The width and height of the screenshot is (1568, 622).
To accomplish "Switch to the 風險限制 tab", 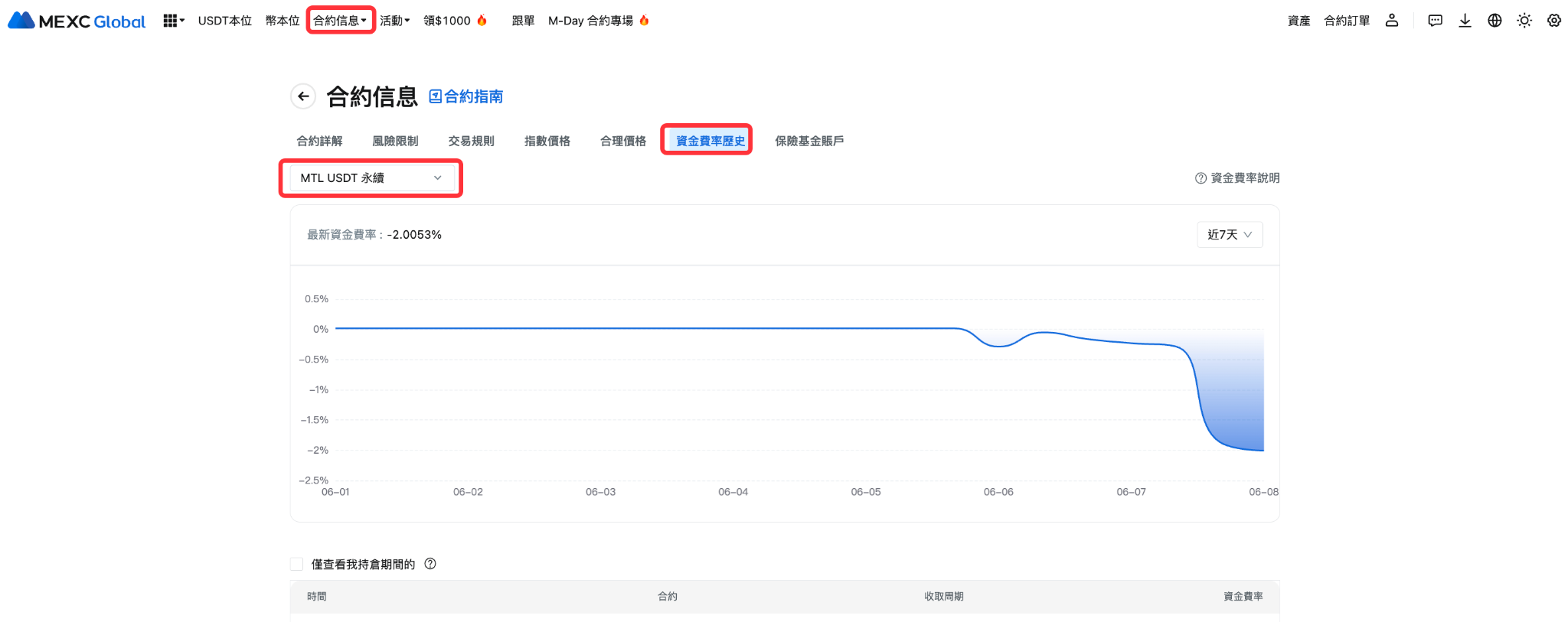I will (395, 141).
